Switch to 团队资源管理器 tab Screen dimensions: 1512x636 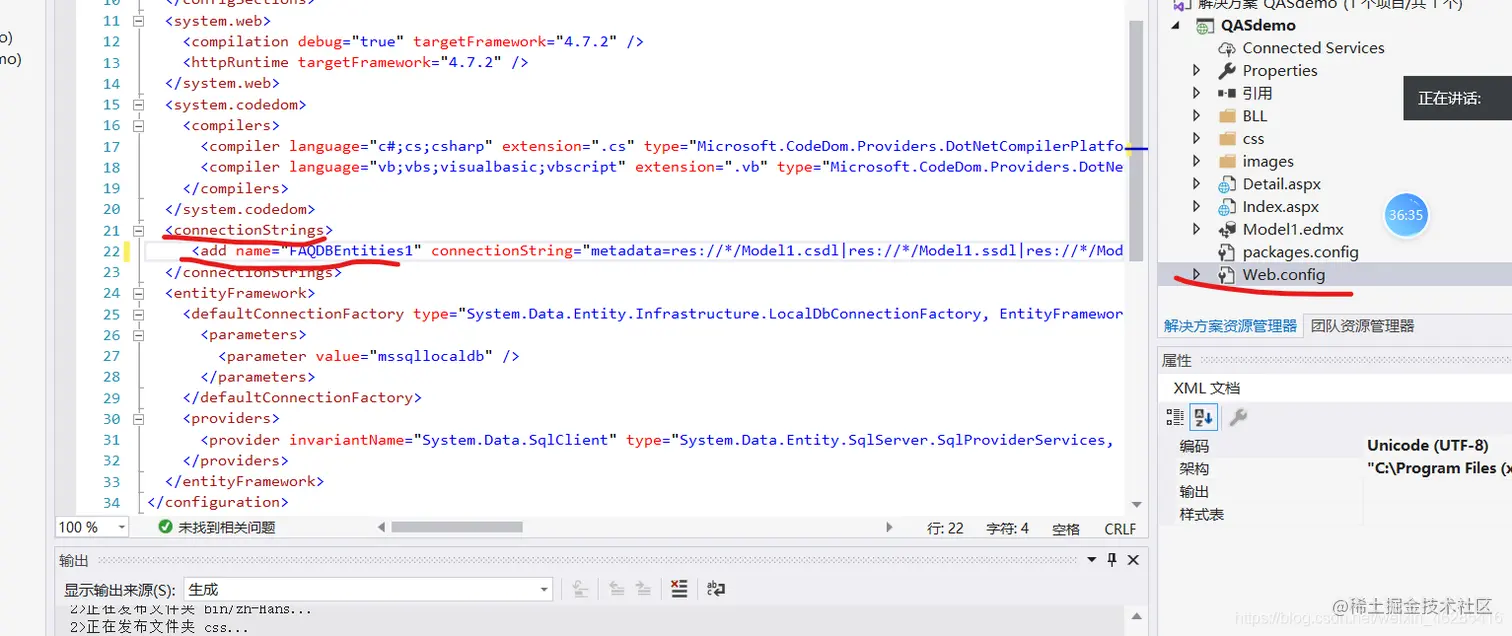1362,326
